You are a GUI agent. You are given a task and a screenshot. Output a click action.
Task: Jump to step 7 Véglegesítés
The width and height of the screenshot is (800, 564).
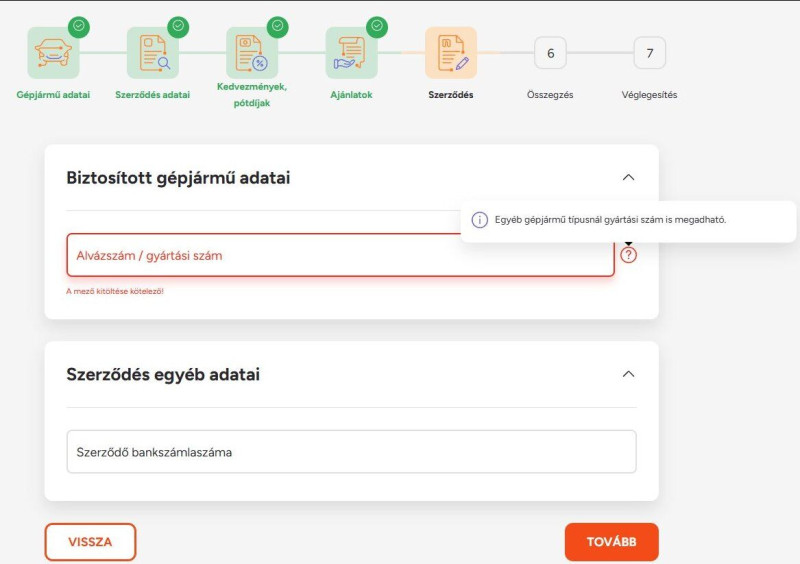click(649, 53)
